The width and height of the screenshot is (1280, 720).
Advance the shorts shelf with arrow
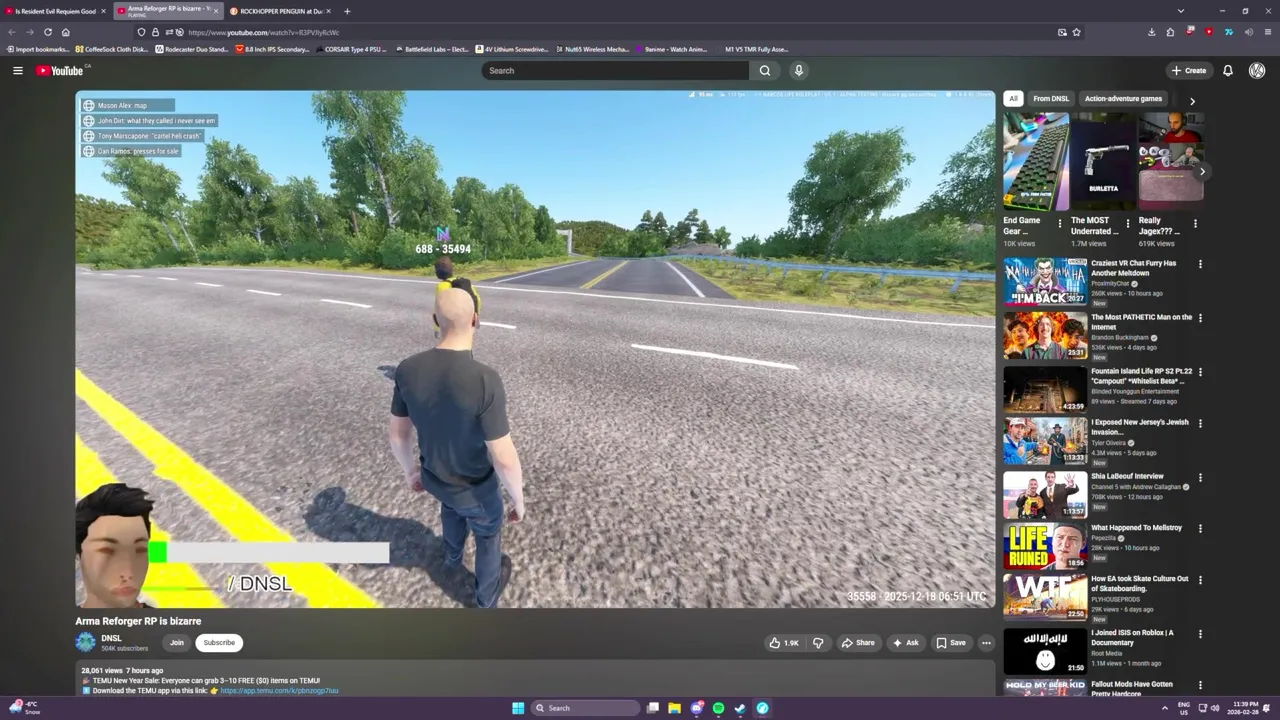(x=1202, y=171)
